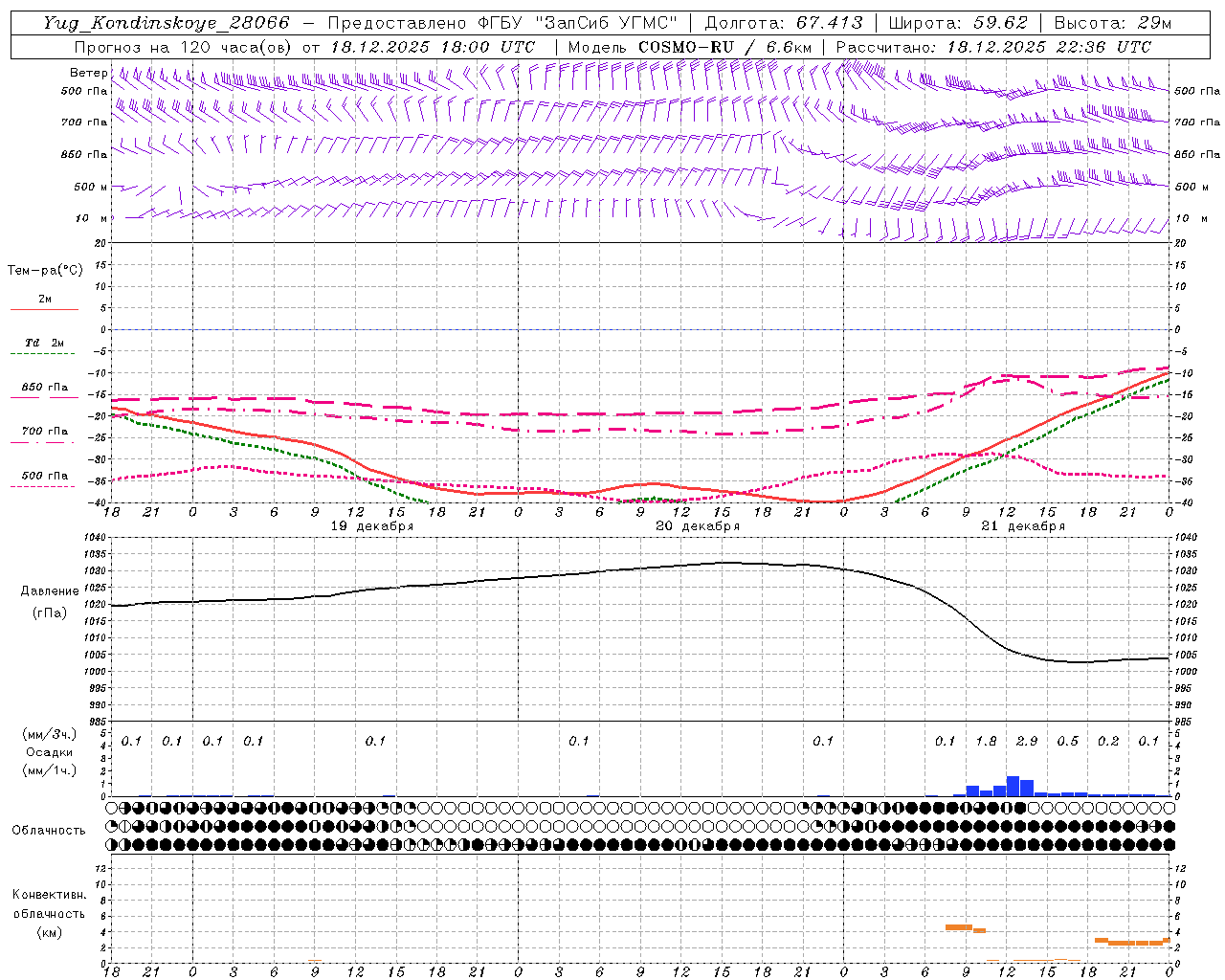
Task: Click the Давление pressure panel label
Action: pos(50,591)
